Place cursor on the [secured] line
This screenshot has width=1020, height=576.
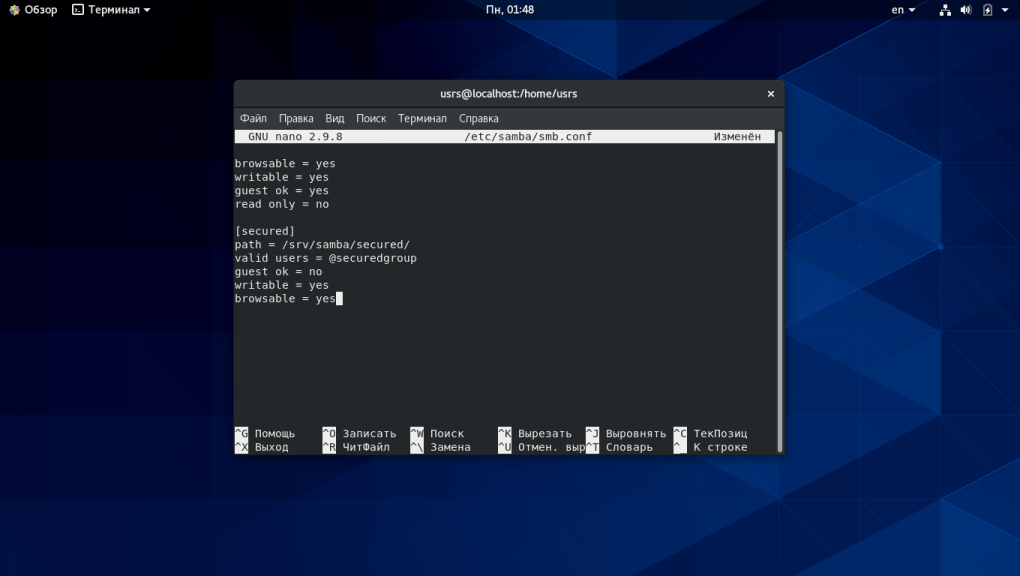[x=265, y=231]
